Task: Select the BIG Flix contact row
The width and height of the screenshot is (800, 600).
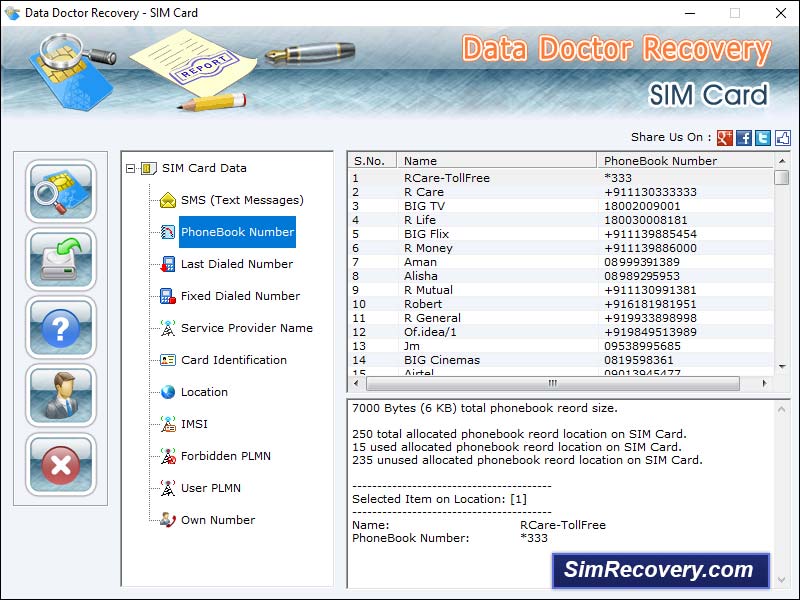Action: (x=561, y=234)
